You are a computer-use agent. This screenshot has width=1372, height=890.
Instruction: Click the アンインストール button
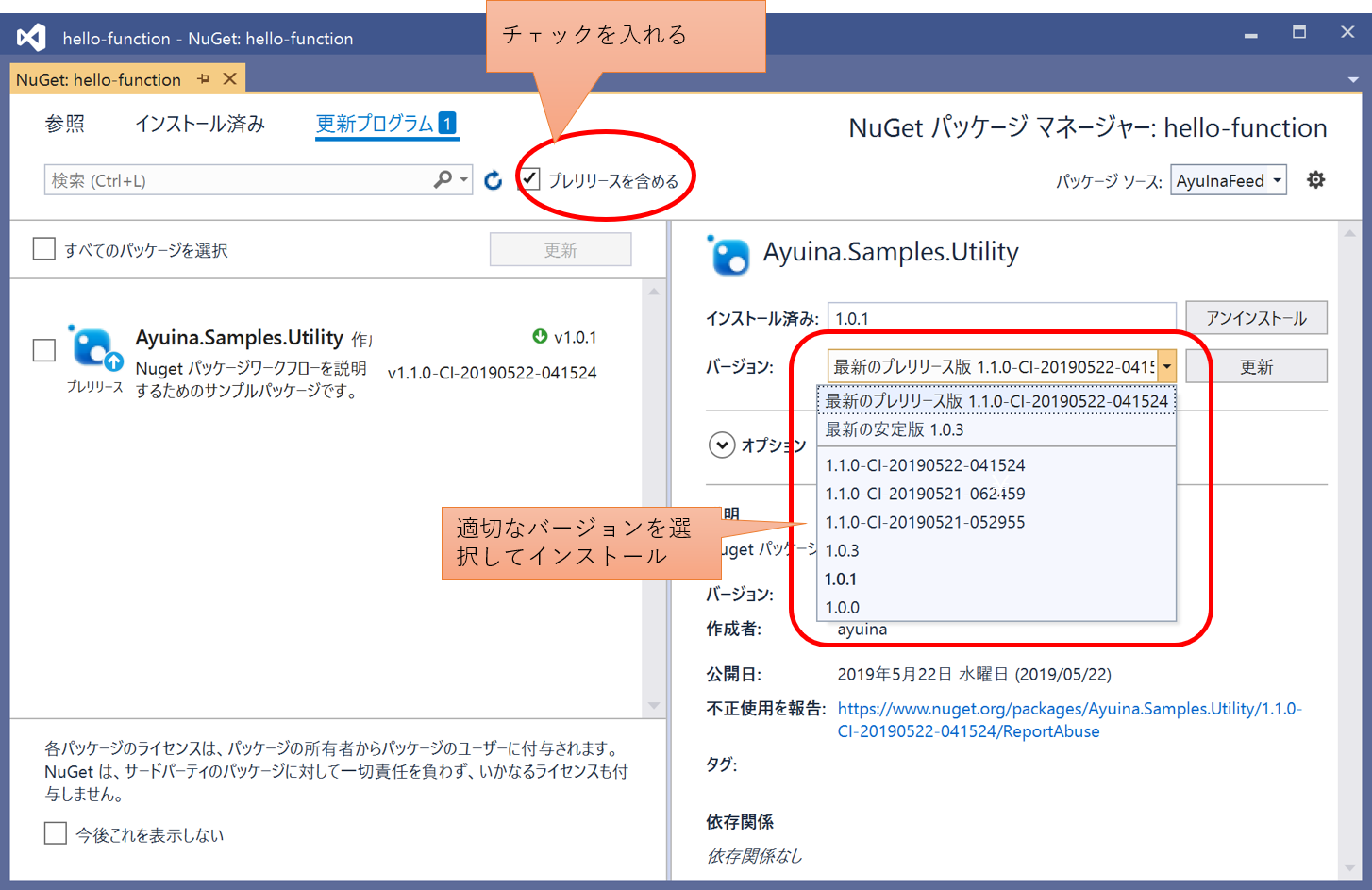pos(1256,318)
